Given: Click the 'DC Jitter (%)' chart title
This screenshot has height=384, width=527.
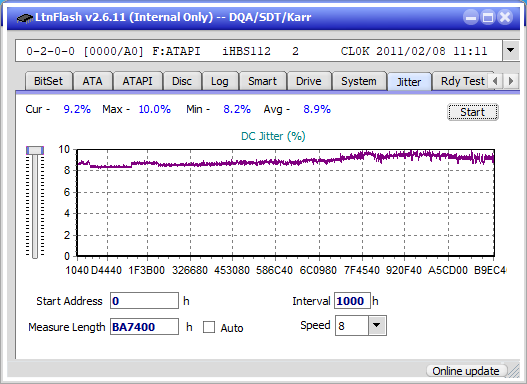Looking at the screenshot, I should click(273, 136).
